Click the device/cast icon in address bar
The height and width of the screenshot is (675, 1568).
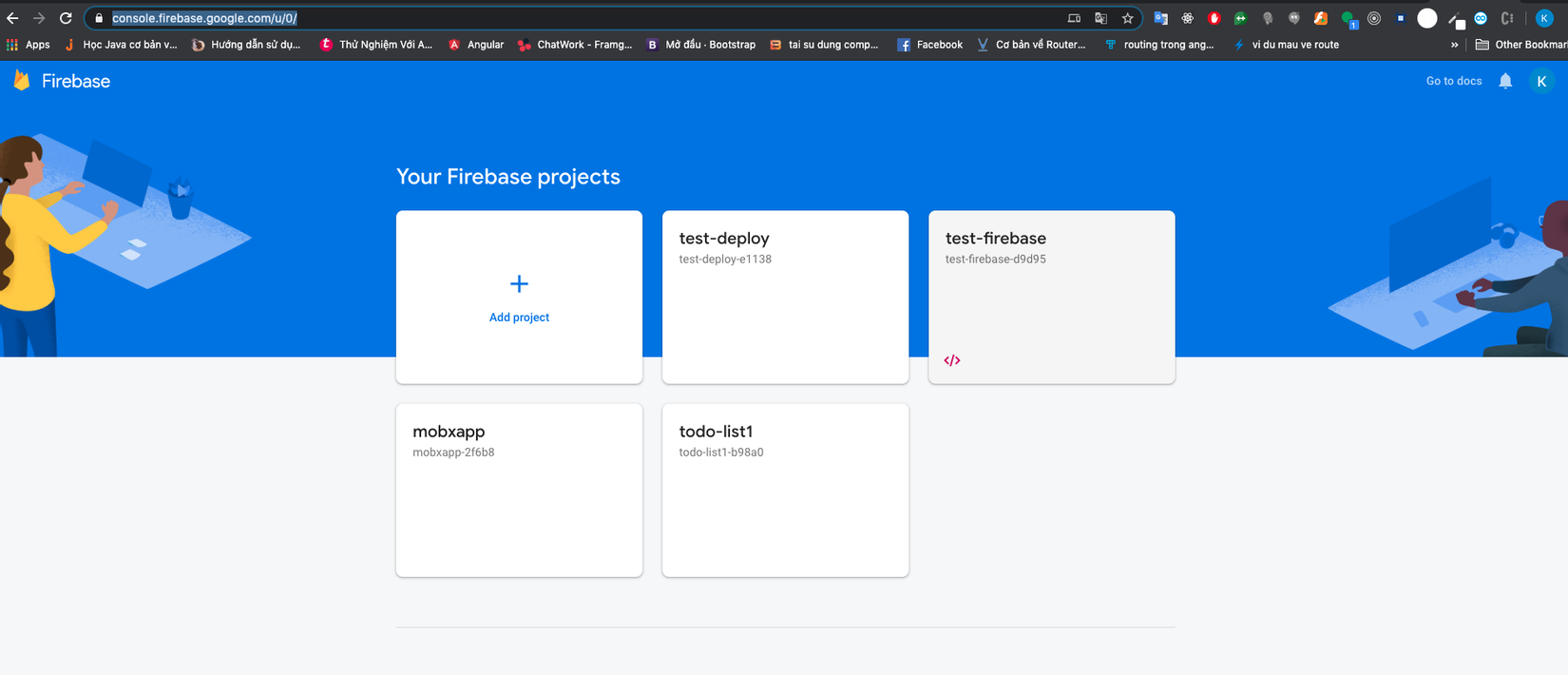tap(1074, 18)
